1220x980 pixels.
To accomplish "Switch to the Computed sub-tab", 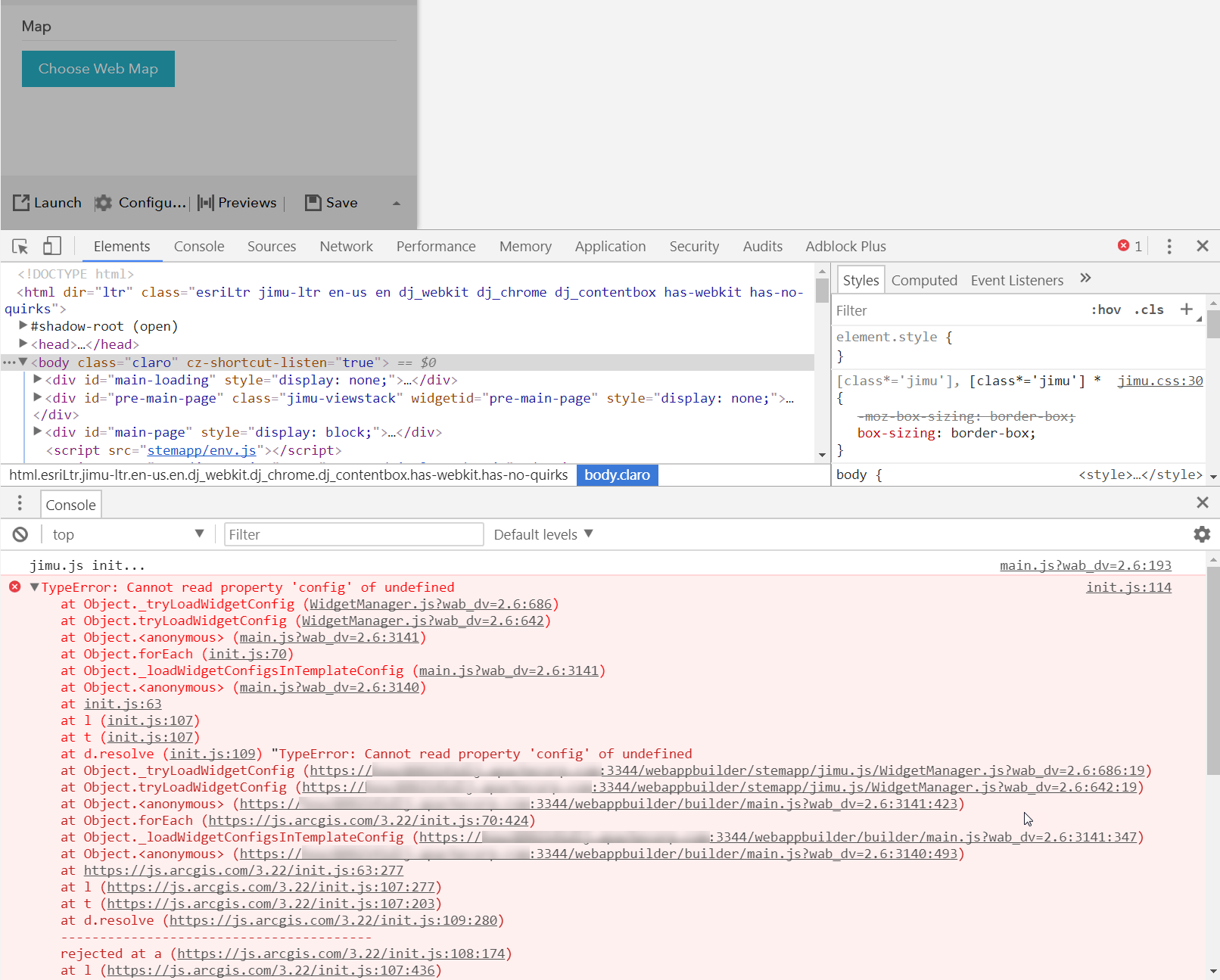I will 924,280.
